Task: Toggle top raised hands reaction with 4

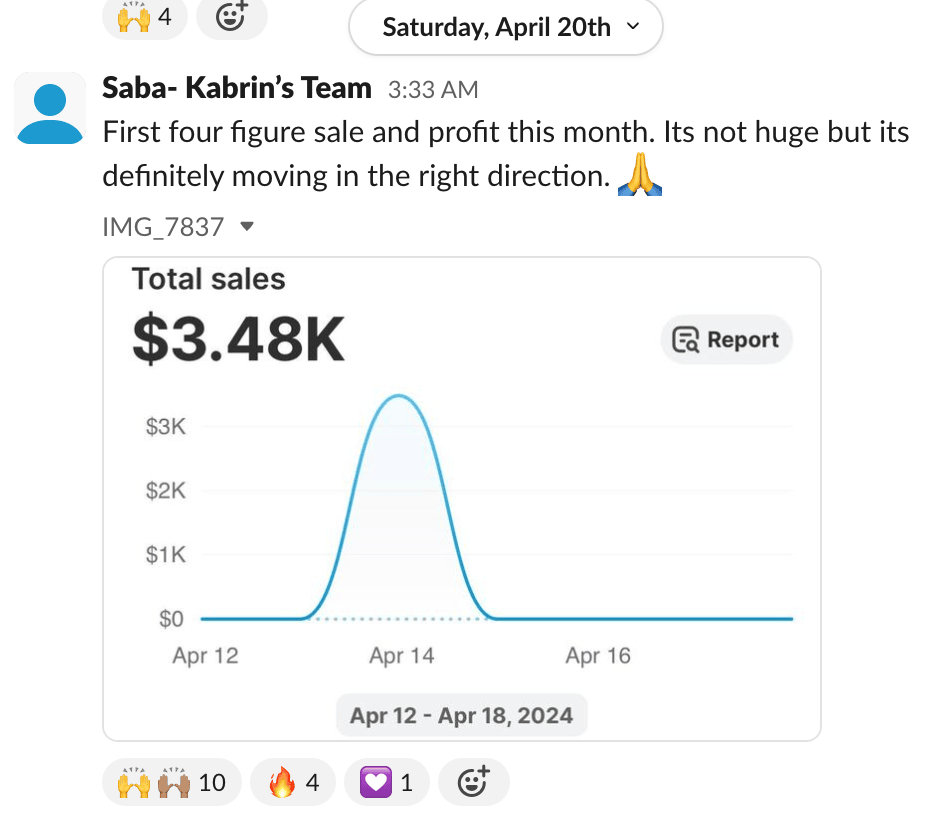Action: tap(145, 18)
